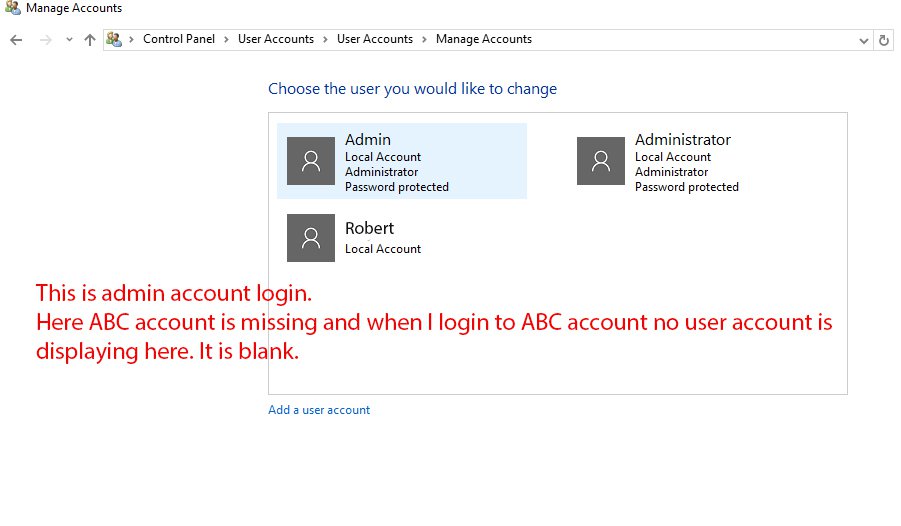The width and height of the screenshot is (901, 526).
Task: Click the Manage Accounts breadcrumb
Action: click(483, 40)
